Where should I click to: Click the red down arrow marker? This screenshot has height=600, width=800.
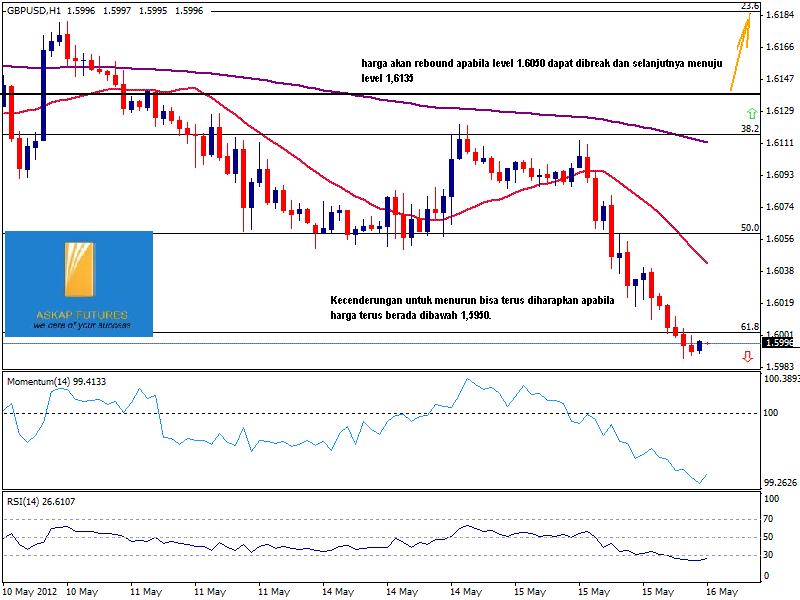coord(747,356)
